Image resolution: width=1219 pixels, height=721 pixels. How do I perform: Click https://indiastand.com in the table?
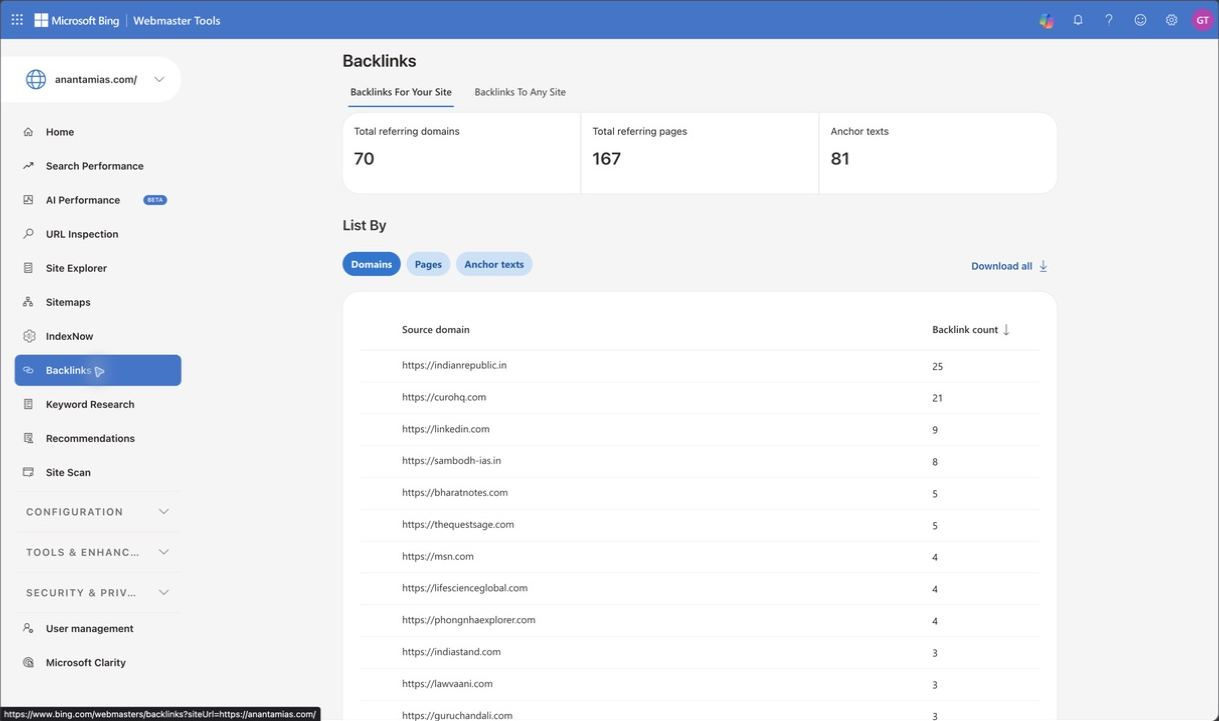coord(451,652)
